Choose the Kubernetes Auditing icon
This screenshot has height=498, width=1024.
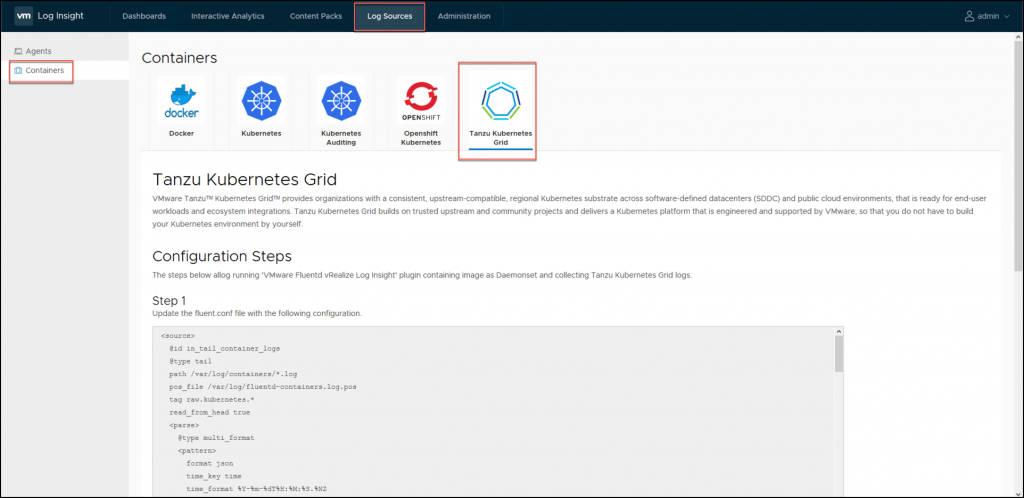click(x=341, y=102)
